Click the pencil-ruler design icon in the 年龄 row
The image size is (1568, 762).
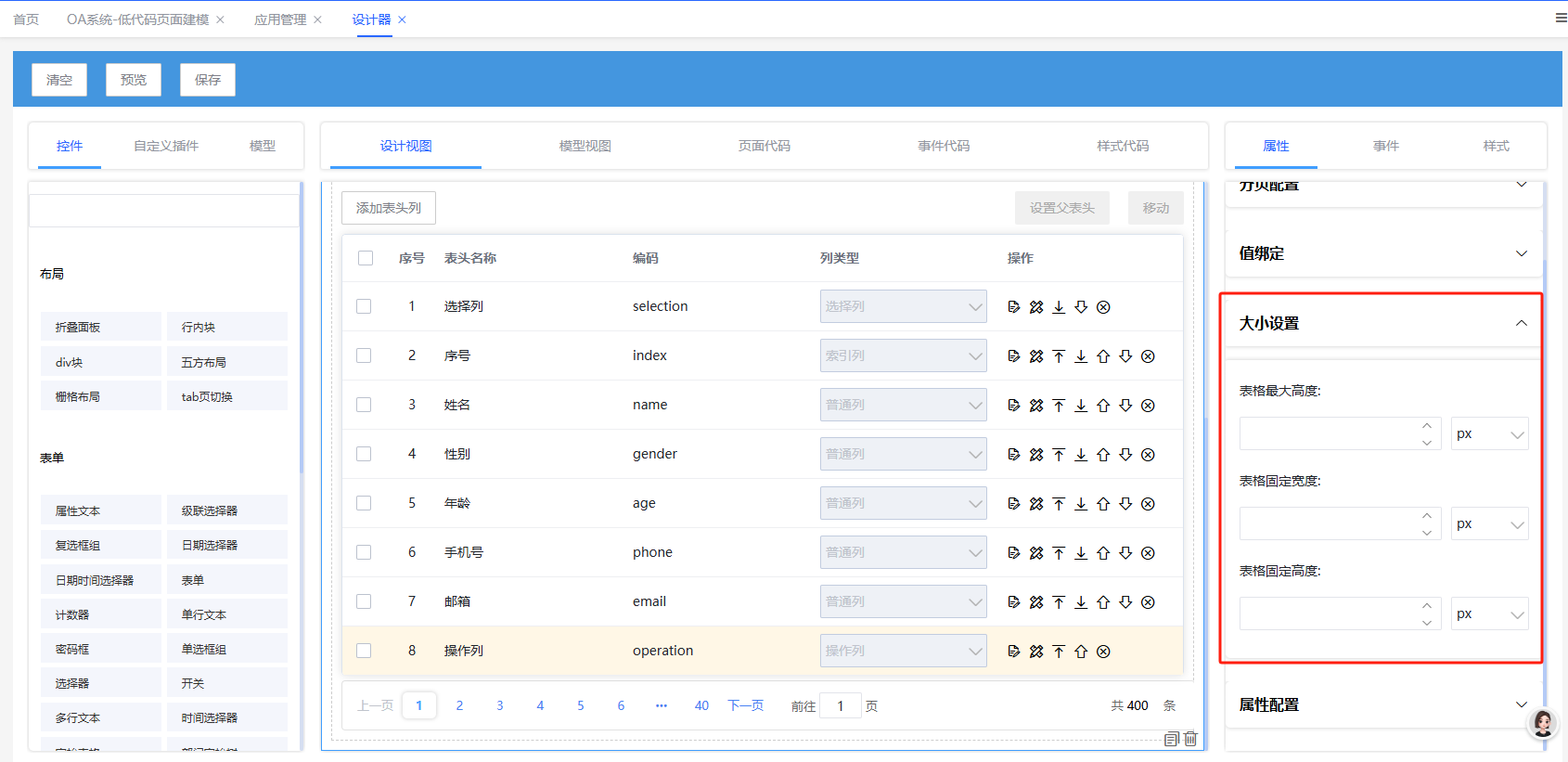(x=1036, y=504)
